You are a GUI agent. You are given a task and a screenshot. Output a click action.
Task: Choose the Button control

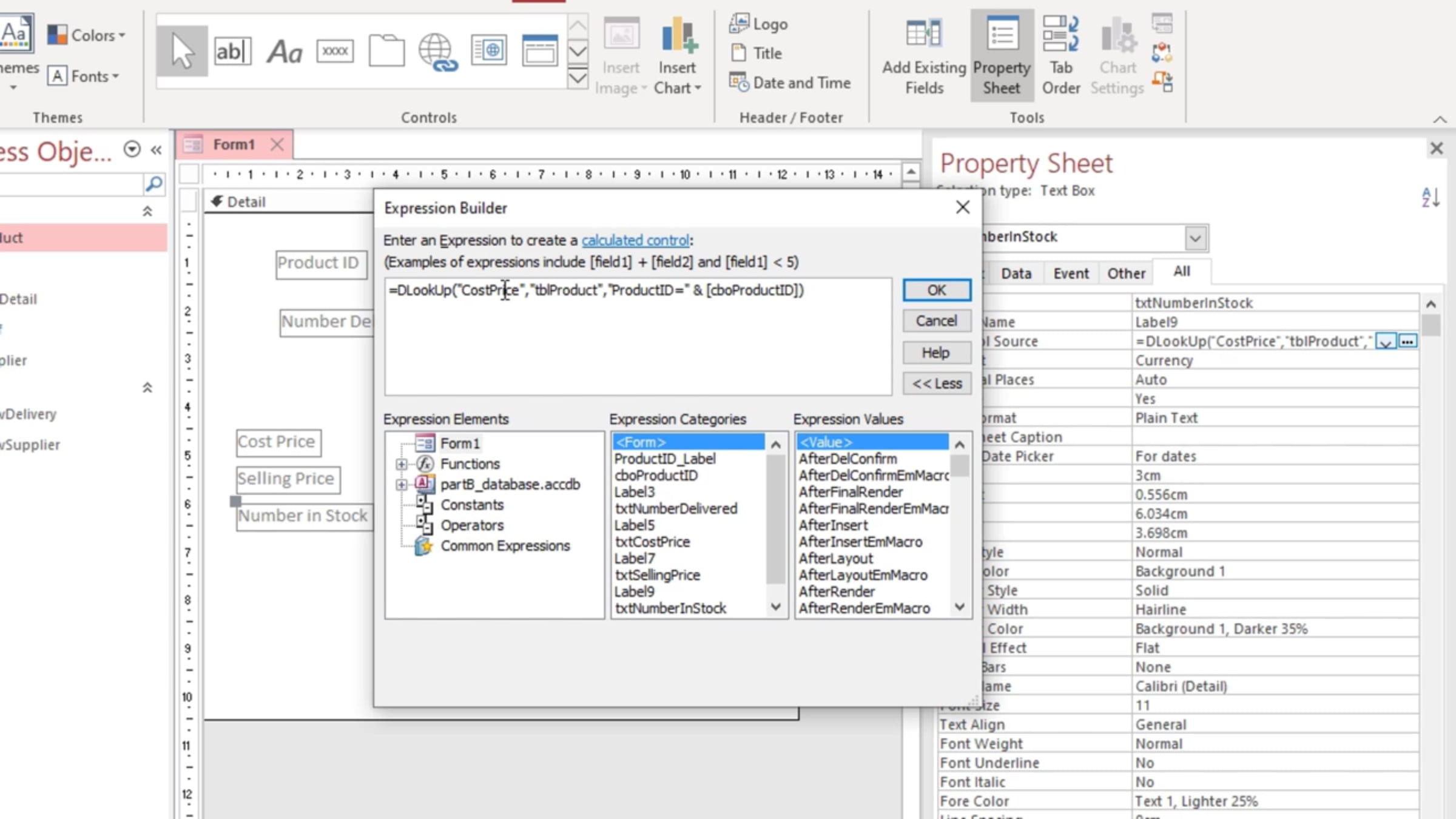coord(335,51)
